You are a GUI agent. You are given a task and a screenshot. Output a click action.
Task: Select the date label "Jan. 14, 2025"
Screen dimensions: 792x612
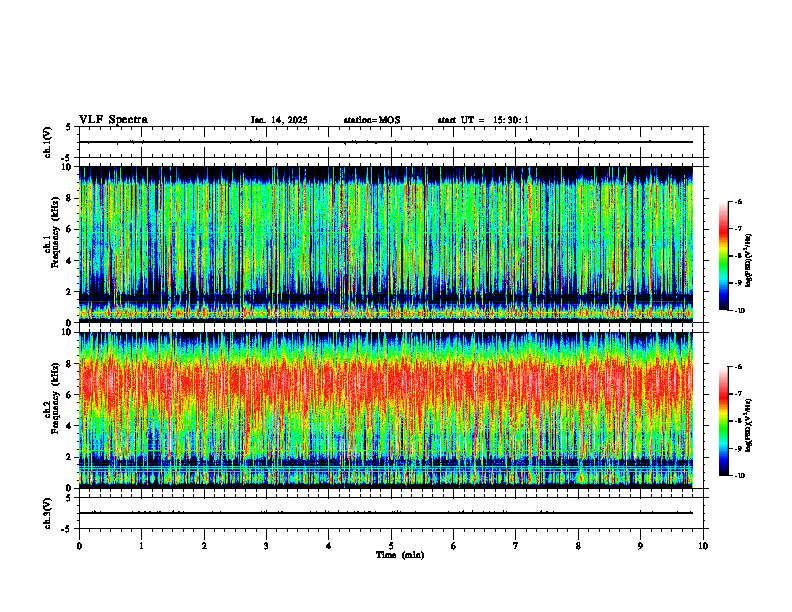tap(279, 120)
